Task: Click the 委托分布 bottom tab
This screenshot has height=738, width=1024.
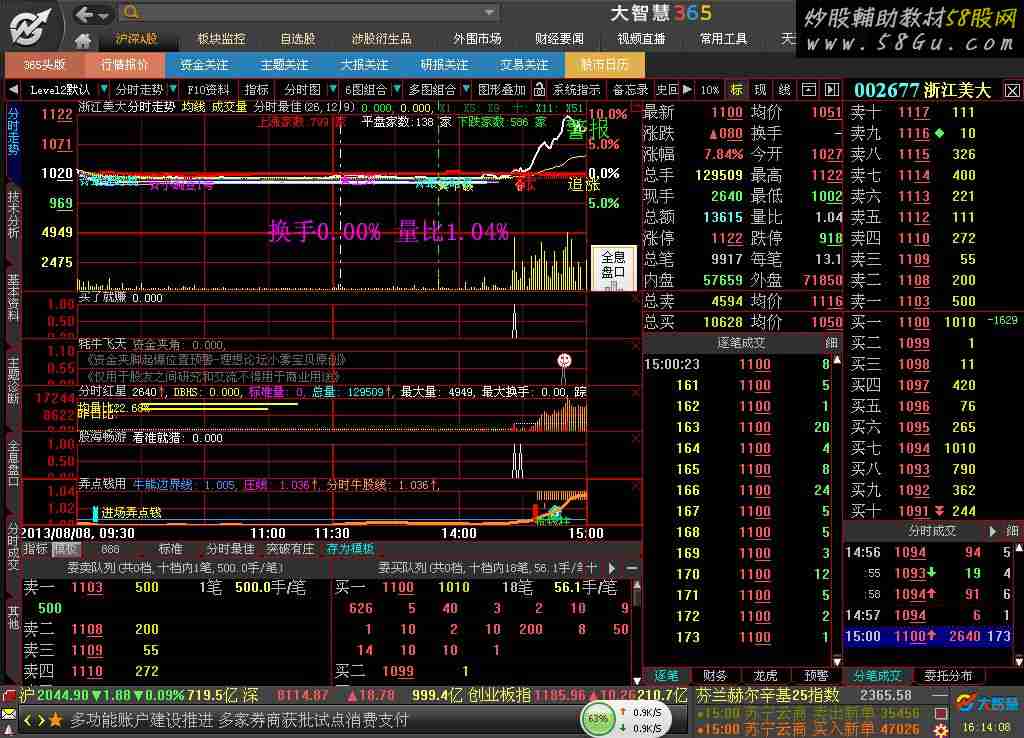Action: 948,676
